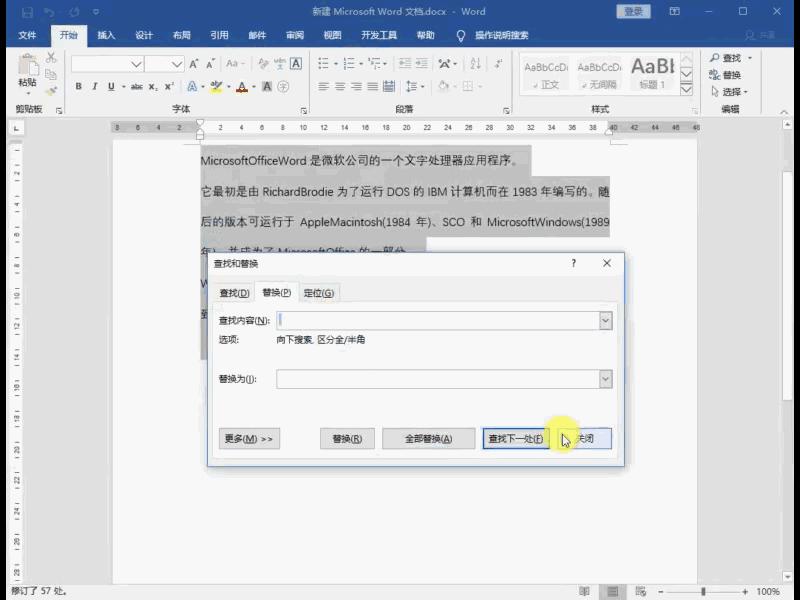Click the Strikethrough icon

point(137,85)
